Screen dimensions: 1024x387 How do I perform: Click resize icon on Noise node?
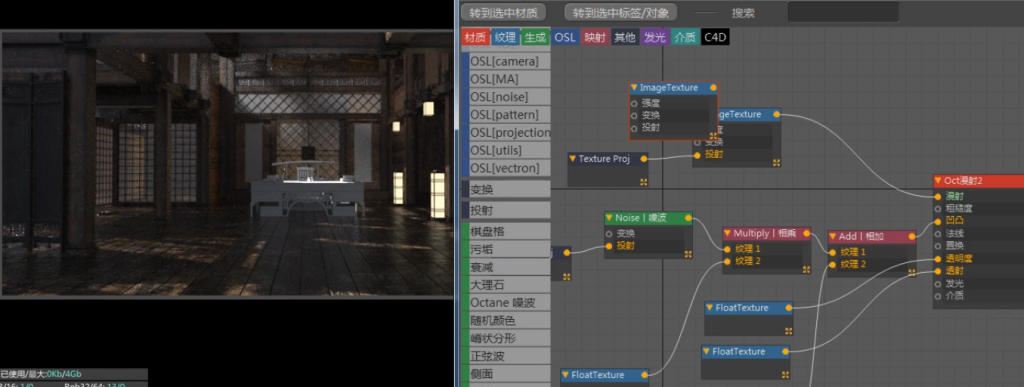[x=688, y=254]
